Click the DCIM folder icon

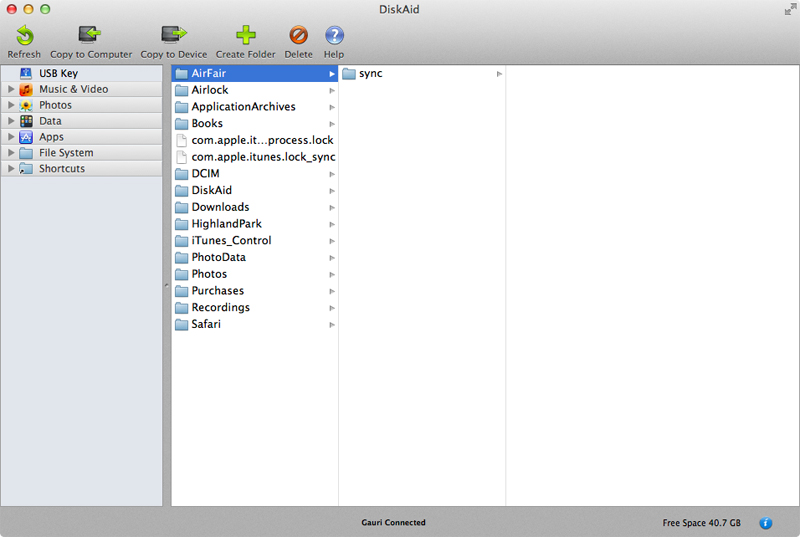click(x=181, y=174)
